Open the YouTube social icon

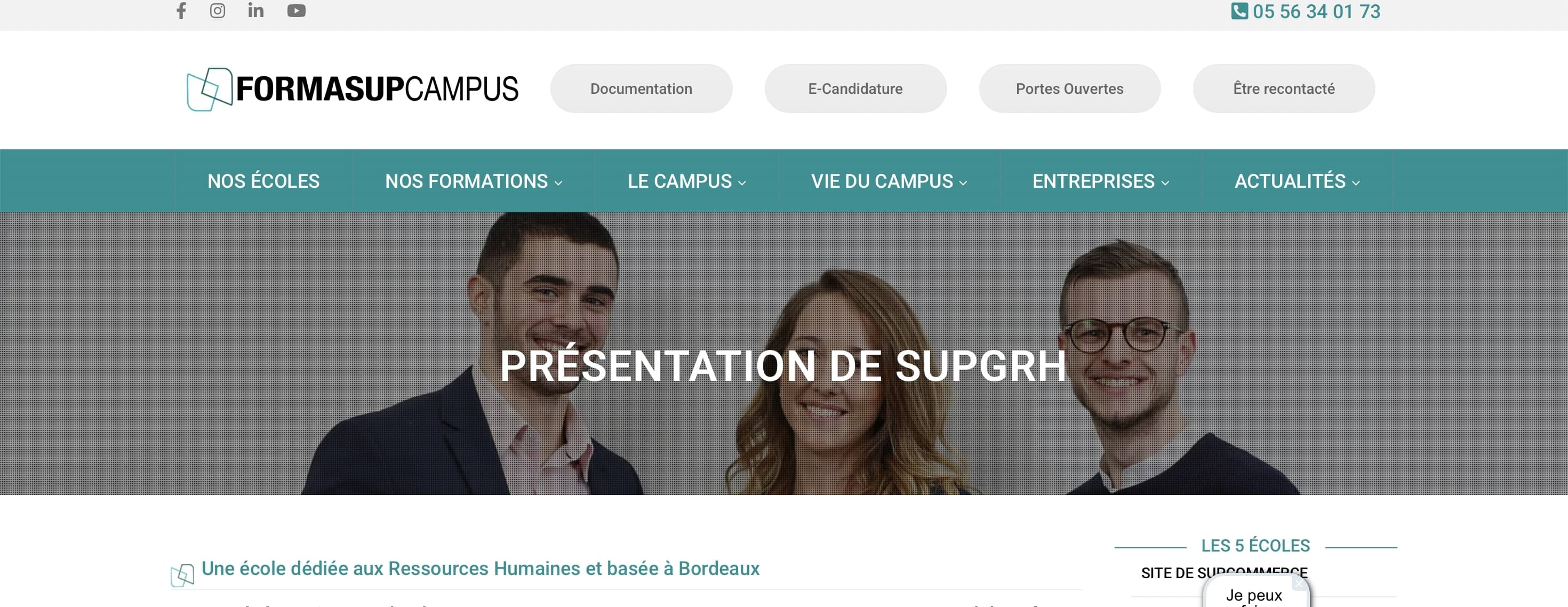pyautogui.click(x=297, y=11)
